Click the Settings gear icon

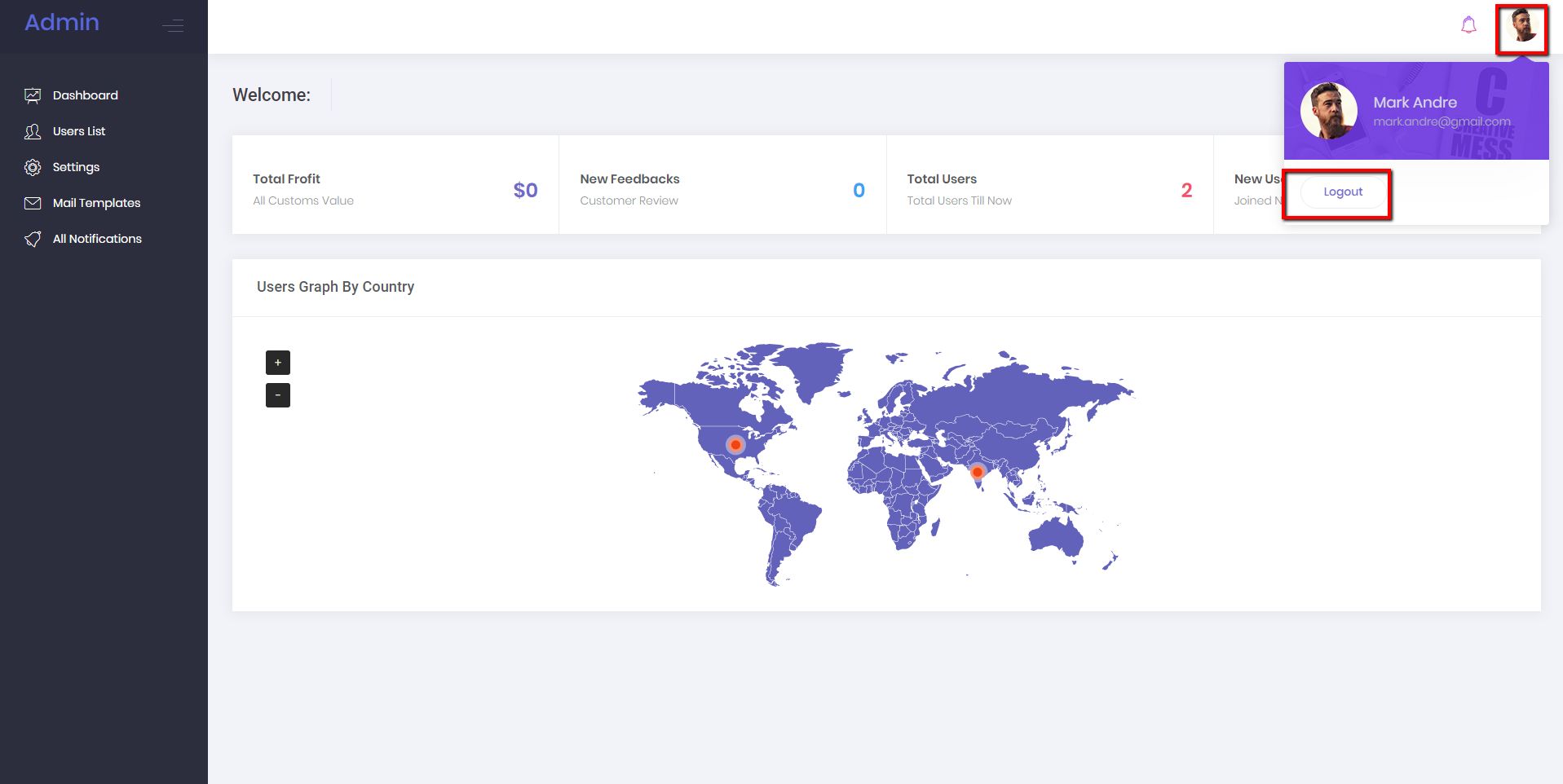click(x=33, y=167)
